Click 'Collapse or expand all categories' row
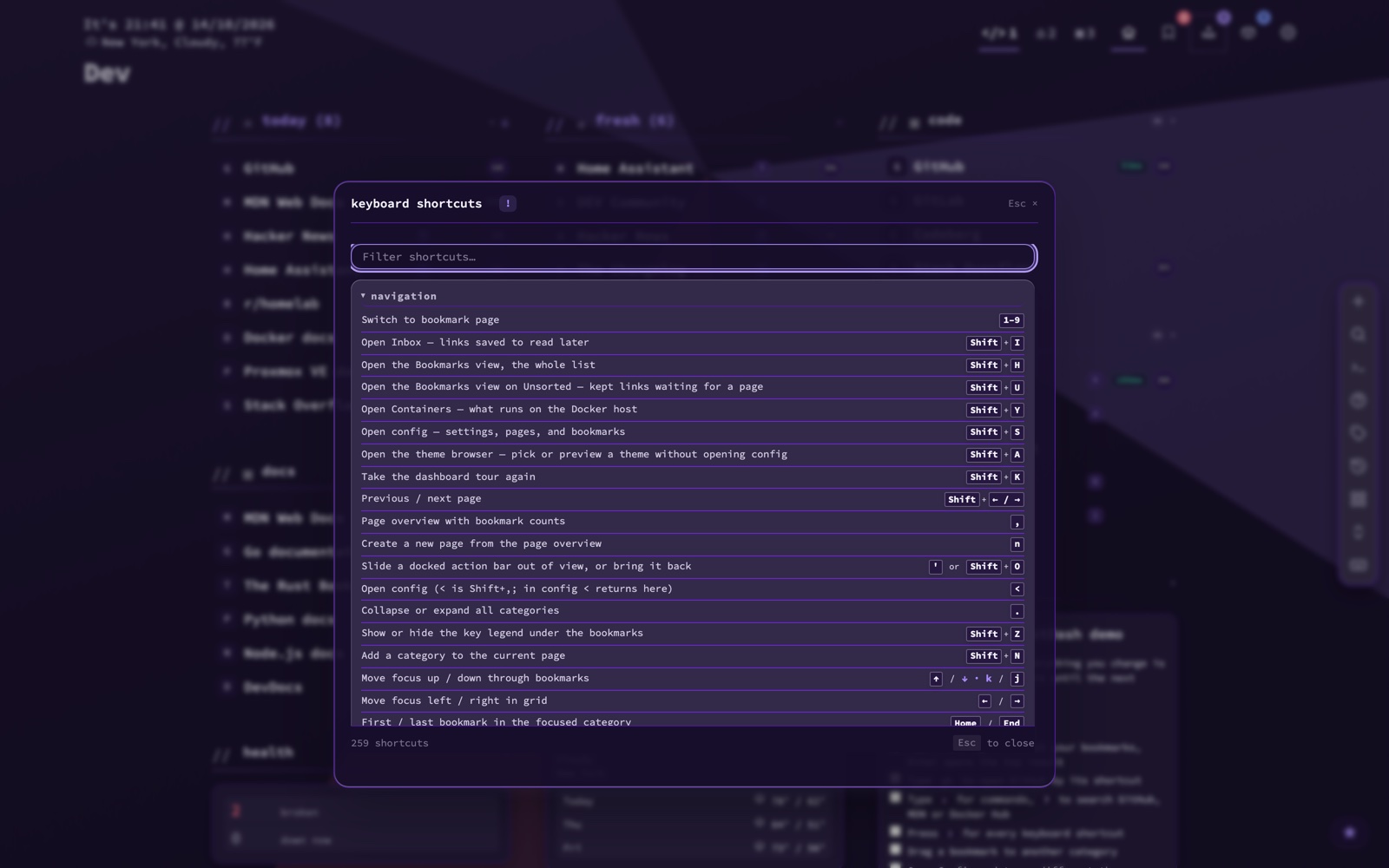The width and height of the screenshot is (1389, 868). [x=693, y=611]
